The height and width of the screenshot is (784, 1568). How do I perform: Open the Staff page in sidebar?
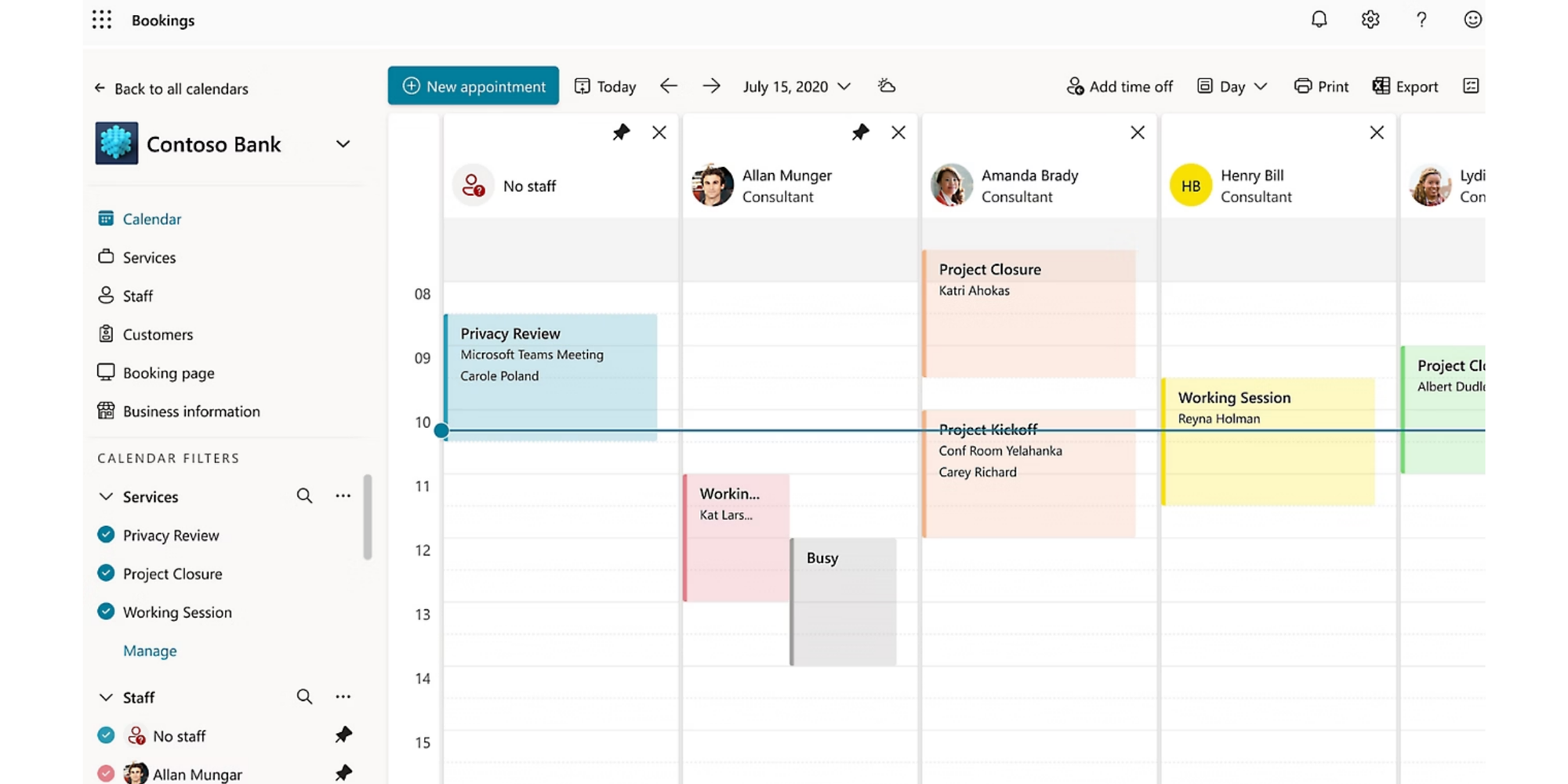point(125,296)
